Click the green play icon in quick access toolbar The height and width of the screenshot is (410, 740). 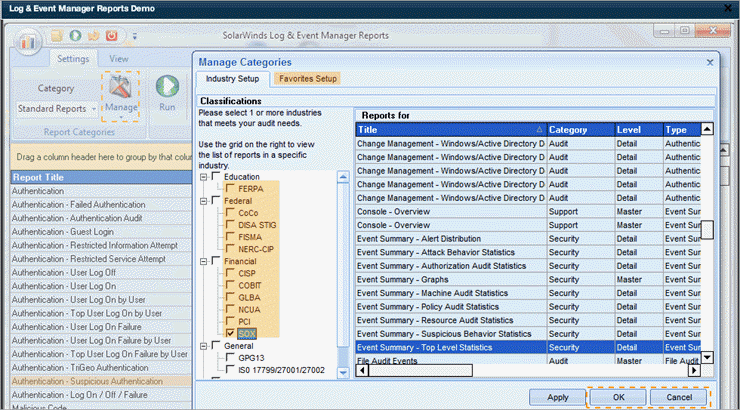pos(75,36)
